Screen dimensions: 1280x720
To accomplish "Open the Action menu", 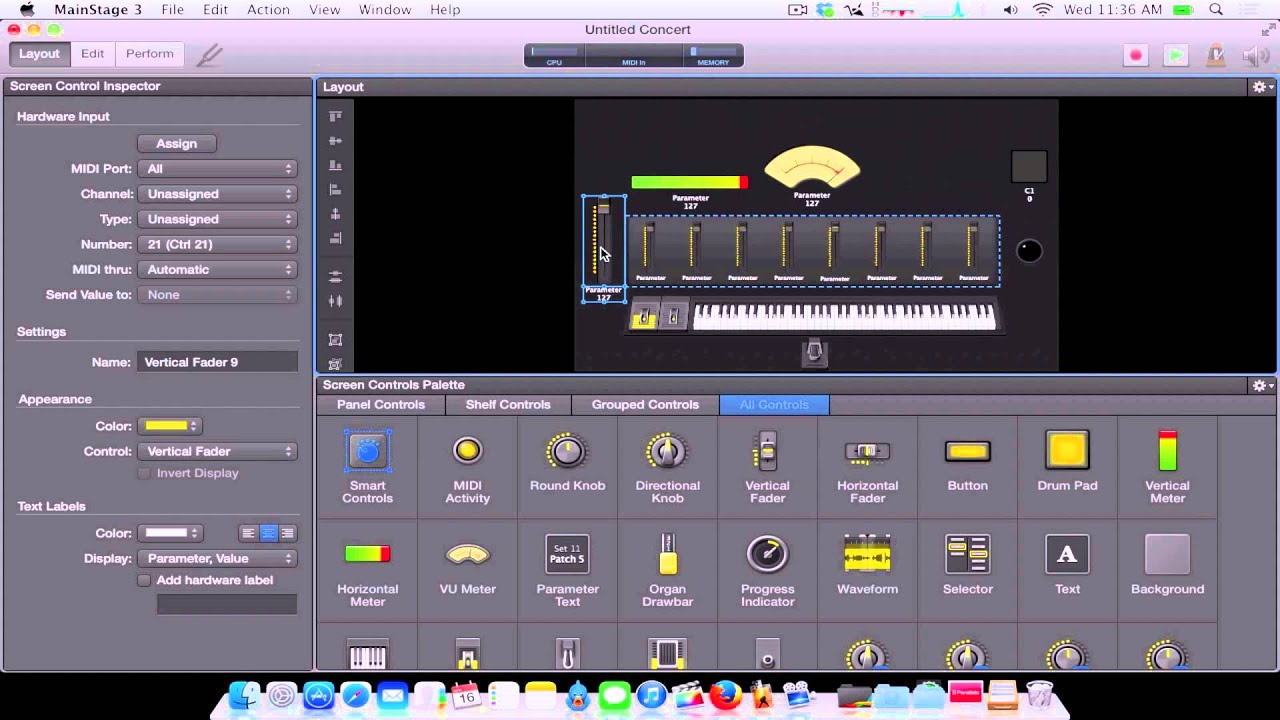I will coord(268,10).
